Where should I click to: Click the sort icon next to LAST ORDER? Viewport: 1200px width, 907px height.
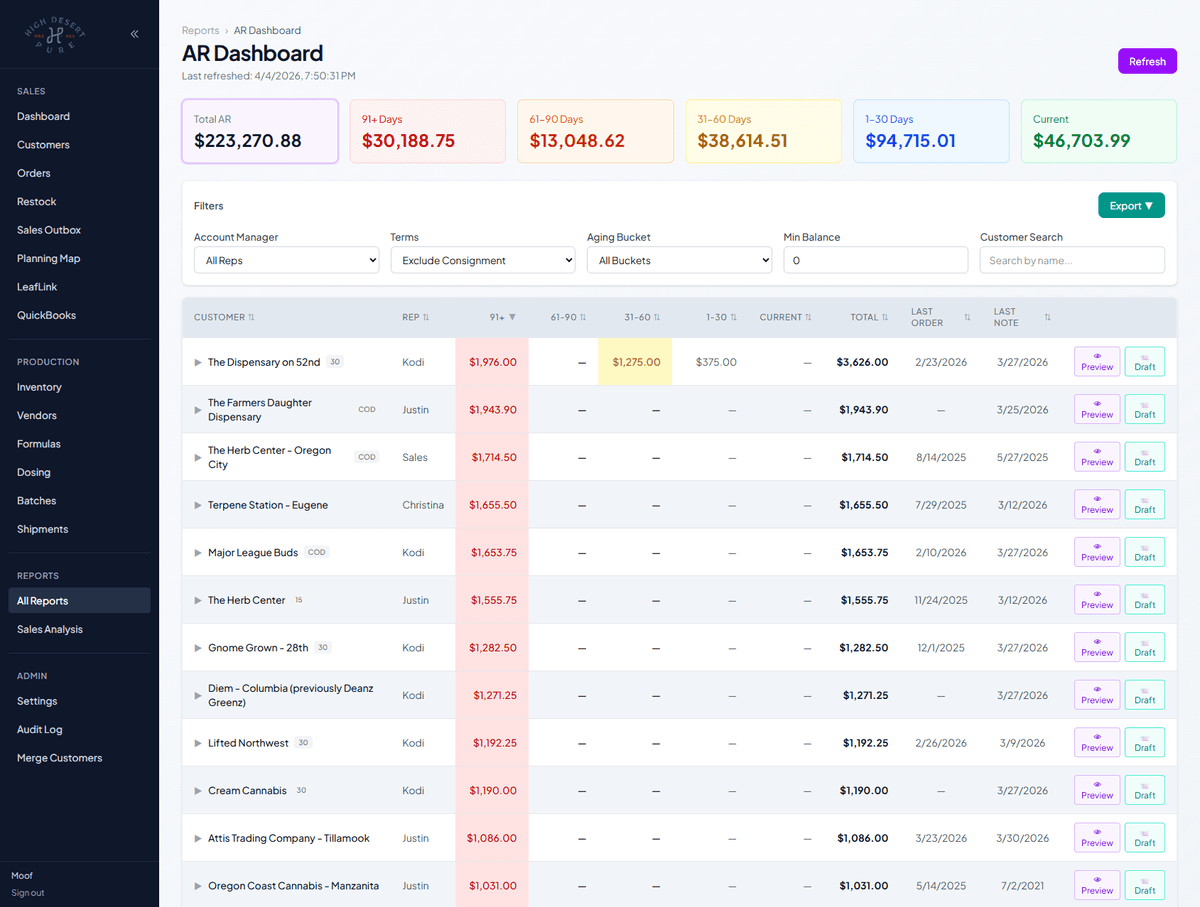point(967,317)
